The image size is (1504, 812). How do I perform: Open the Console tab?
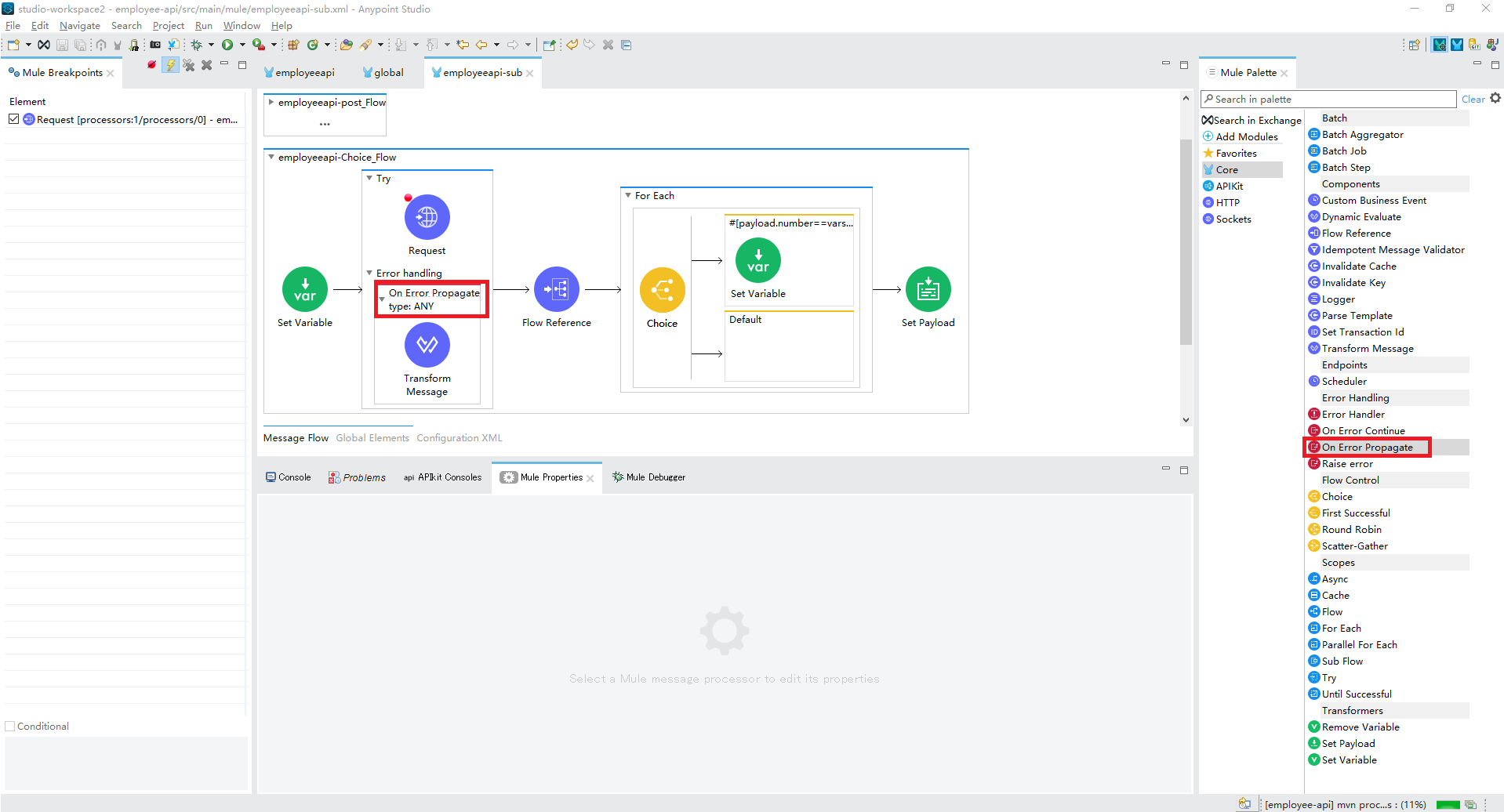[x=288, y=477]
